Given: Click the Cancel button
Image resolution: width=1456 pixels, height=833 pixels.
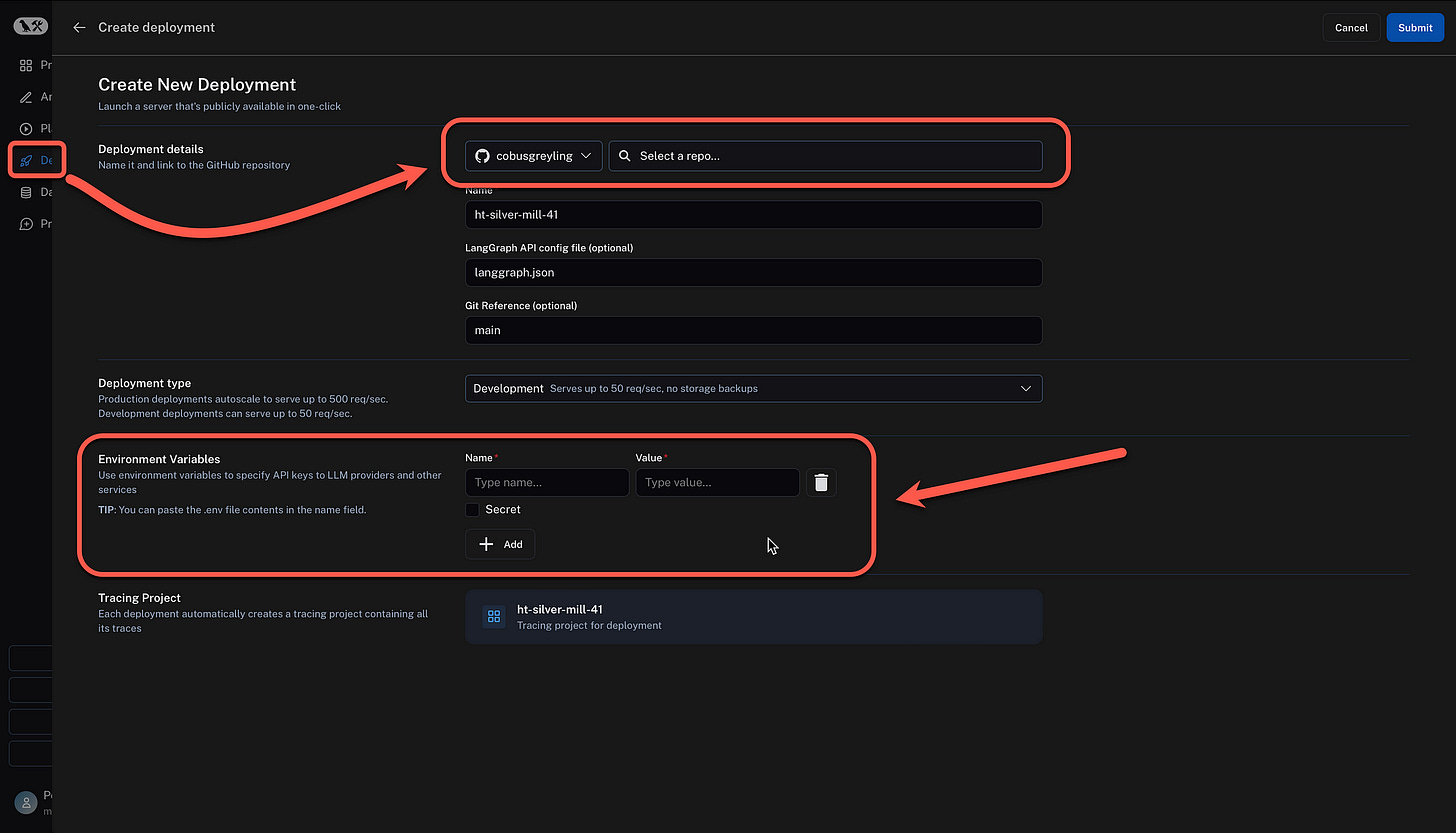Looking at the screenshot, I should (1351, 27).
